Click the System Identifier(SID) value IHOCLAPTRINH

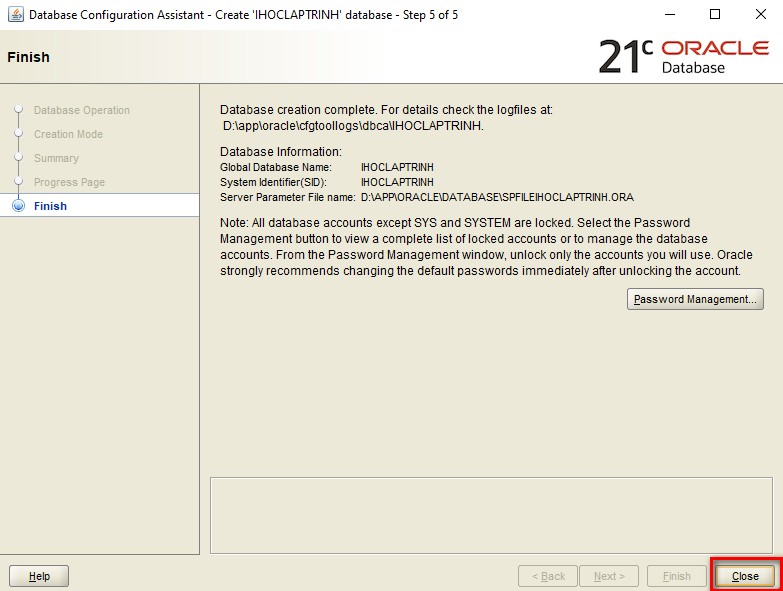pyautogui.click(x=397, y=182)
